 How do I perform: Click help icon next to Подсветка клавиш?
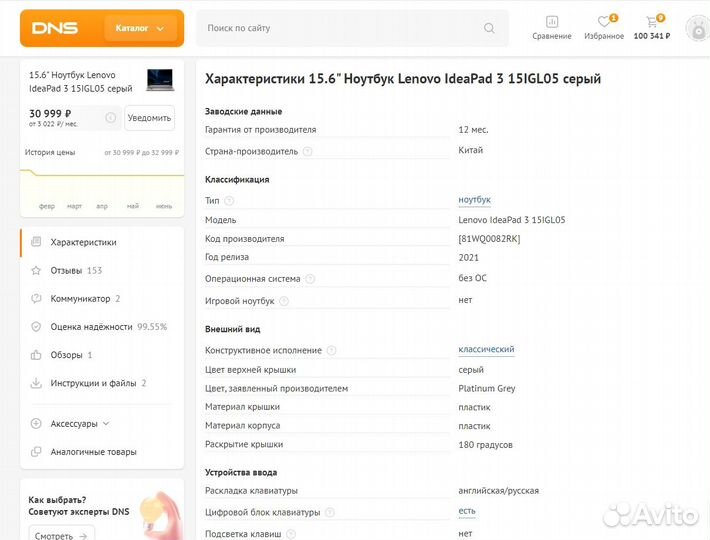[x=291, y=534]
